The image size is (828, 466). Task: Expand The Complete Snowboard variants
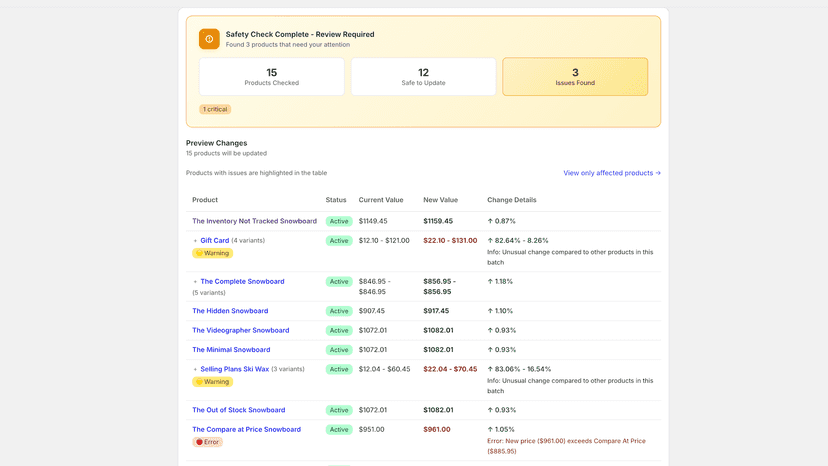pyautogui.click(x=195, y=282)
